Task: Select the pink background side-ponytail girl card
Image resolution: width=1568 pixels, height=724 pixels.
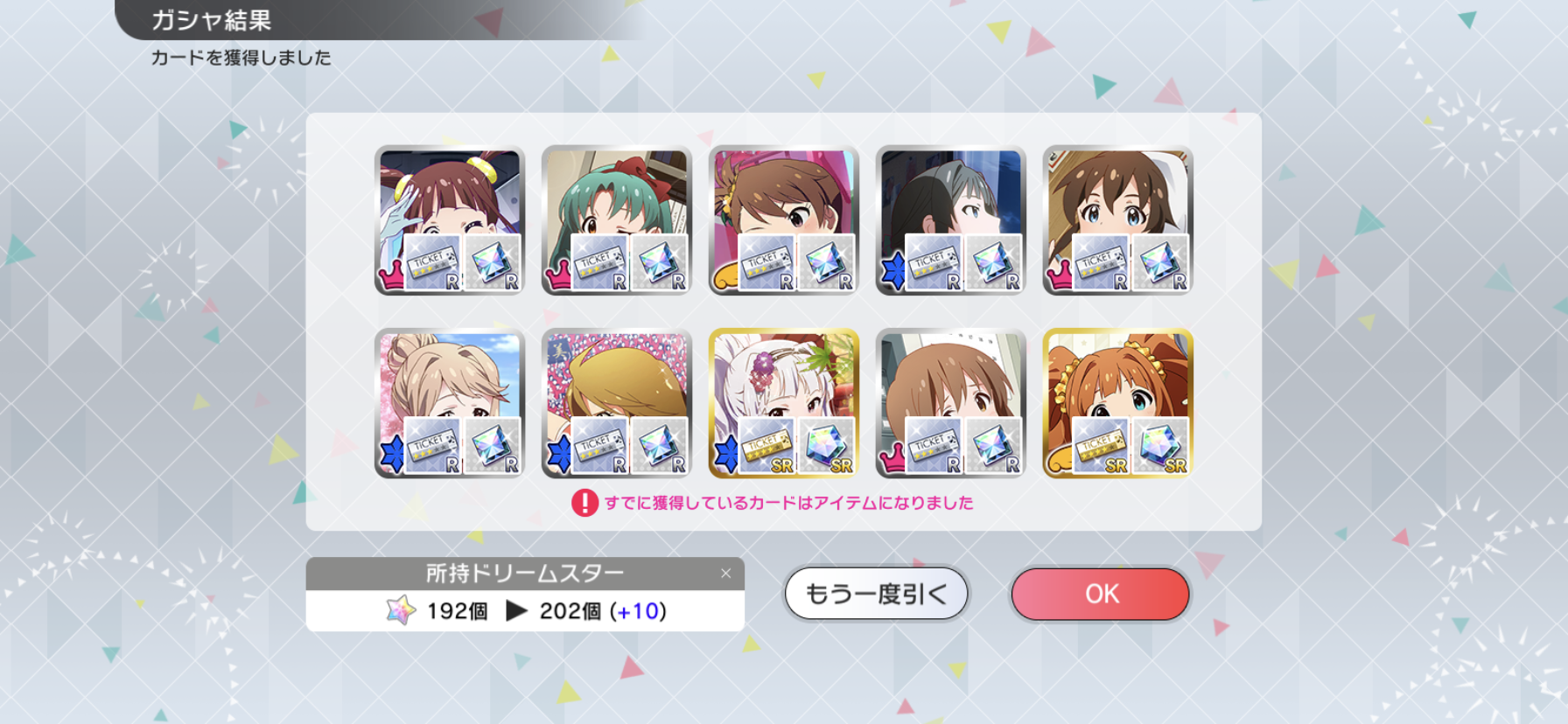Action: click(x=784, y=220)
